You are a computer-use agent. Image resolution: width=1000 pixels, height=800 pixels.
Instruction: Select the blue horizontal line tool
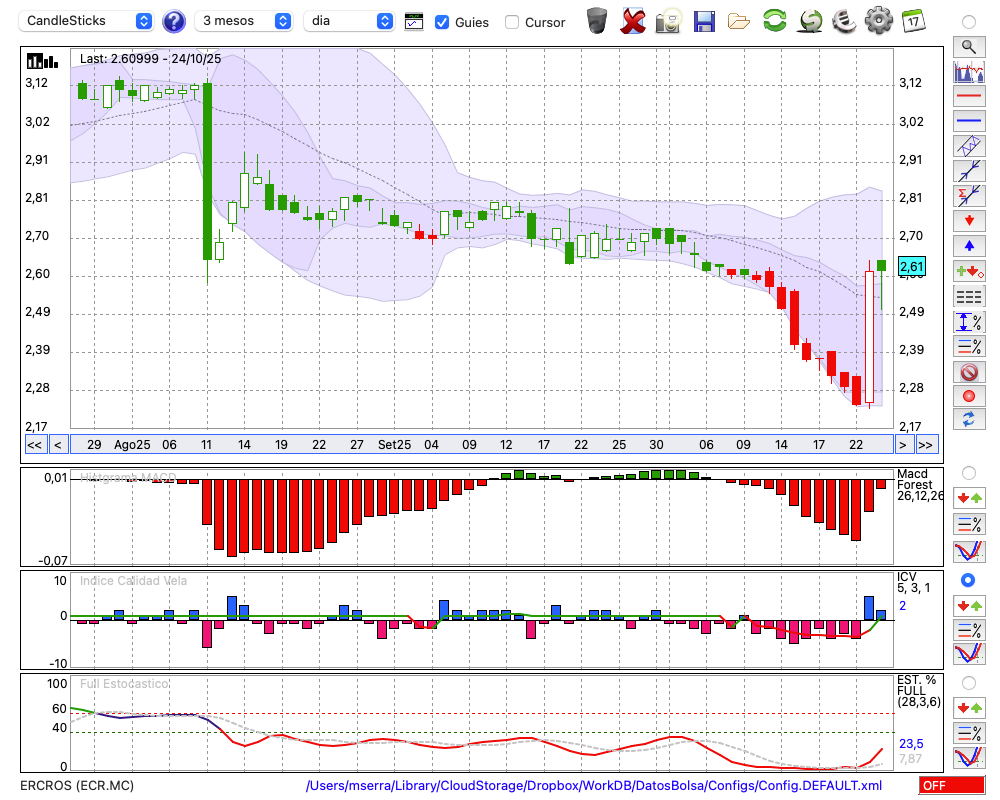coord(968,121)
